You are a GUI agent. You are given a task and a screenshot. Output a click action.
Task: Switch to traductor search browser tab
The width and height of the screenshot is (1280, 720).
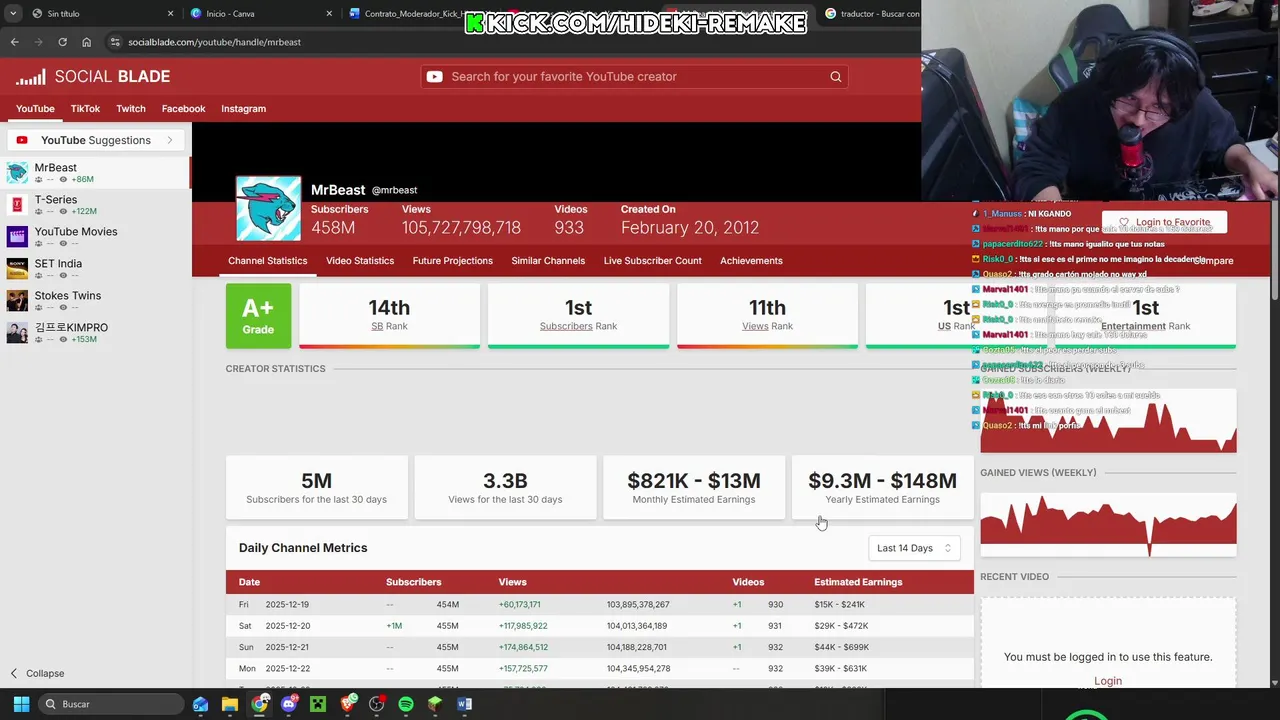pyautogui.click(x=870, y=14)
